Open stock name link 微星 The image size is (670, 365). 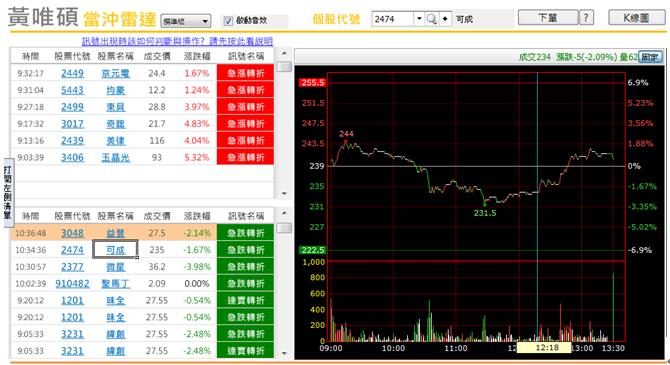pyautogui.click(x=115, y=267)
